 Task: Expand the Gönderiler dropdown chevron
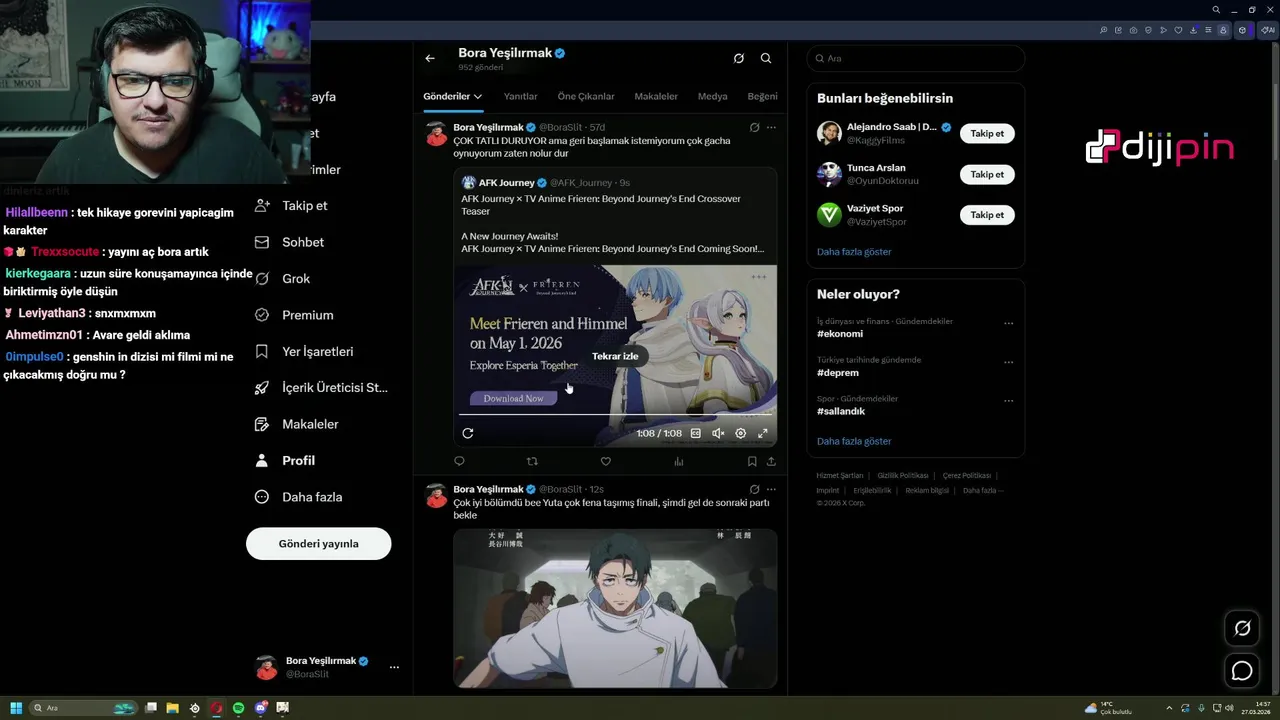coord(478,97)
